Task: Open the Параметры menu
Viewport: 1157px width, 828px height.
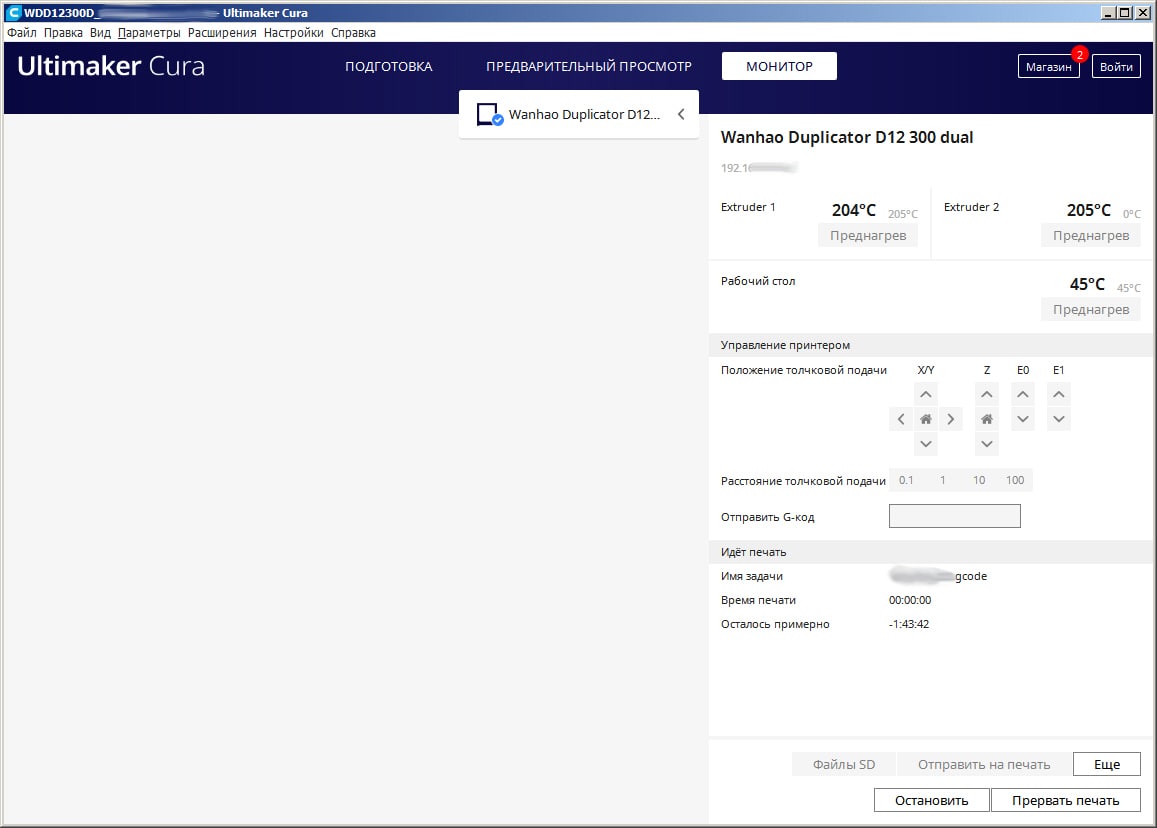Action: point(149,32)
